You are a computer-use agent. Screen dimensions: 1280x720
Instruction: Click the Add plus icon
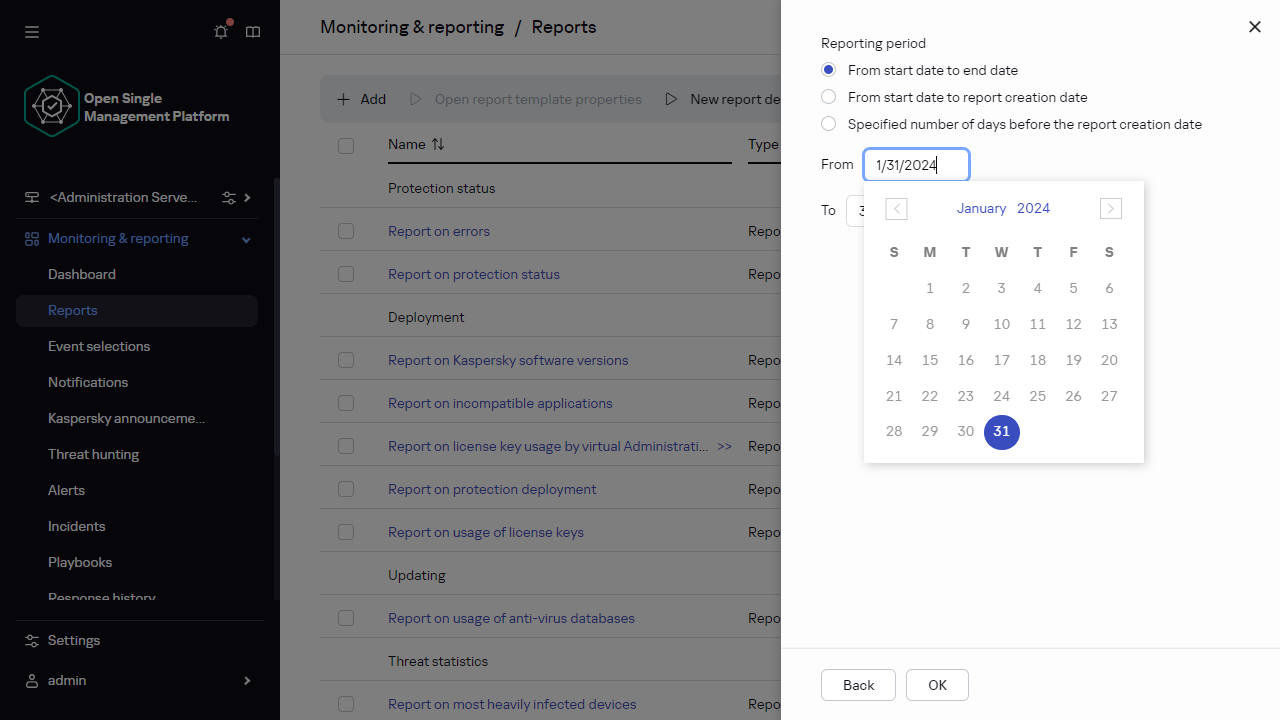coord(343,99)
